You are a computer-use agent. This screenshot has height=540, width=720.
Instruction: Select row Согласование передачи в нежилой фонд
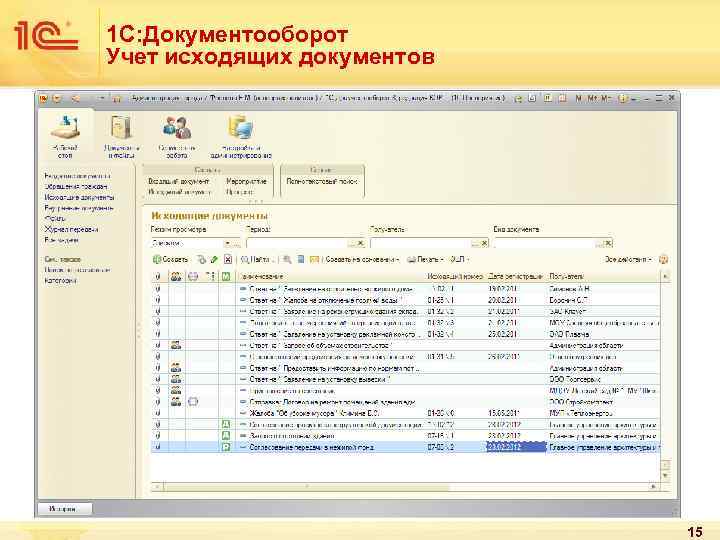pos(406,447)
